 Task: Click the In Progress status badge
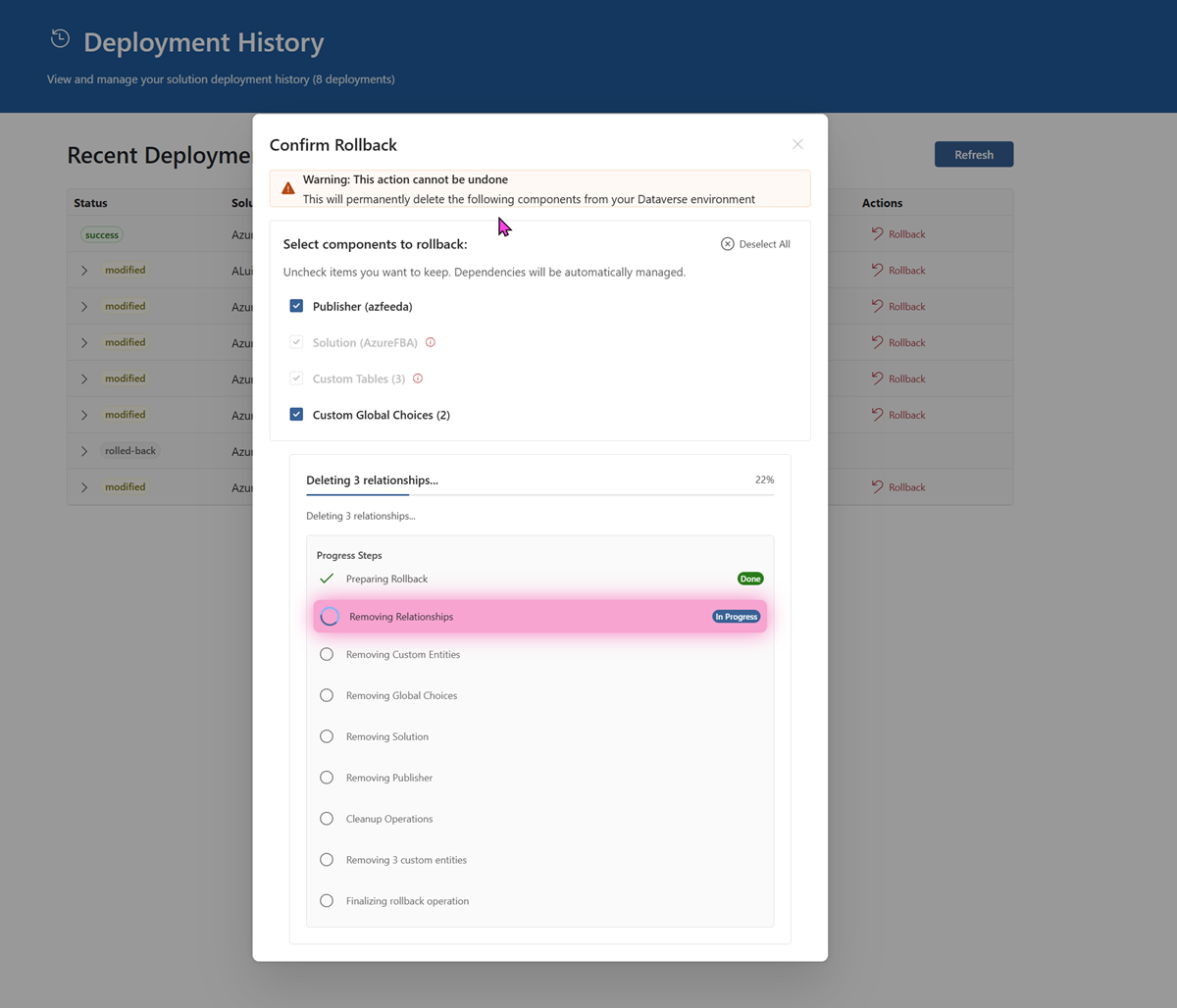pos(736,617)
